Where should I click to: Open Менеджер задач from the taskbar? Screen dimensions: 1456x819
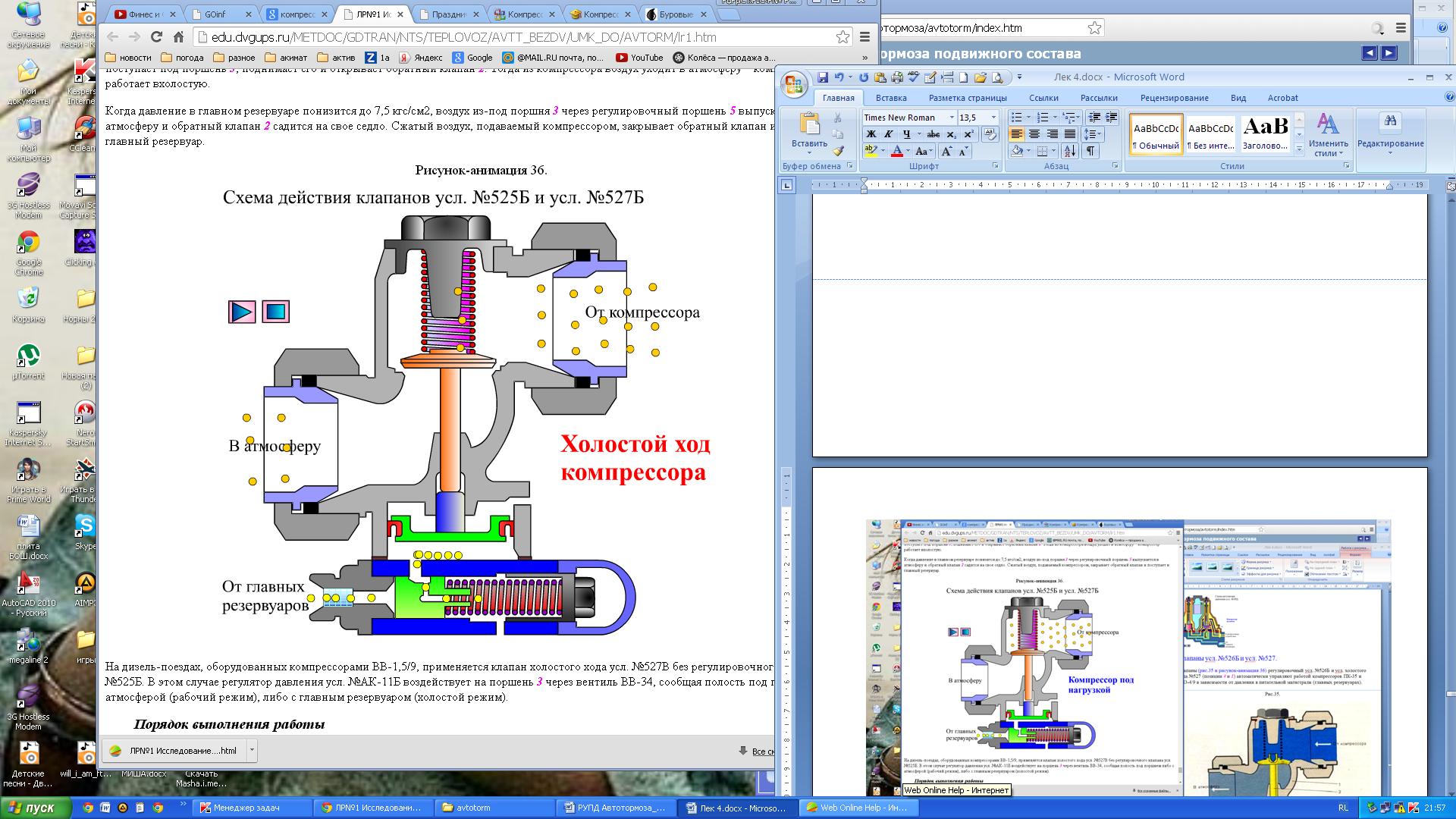[251, 808]
